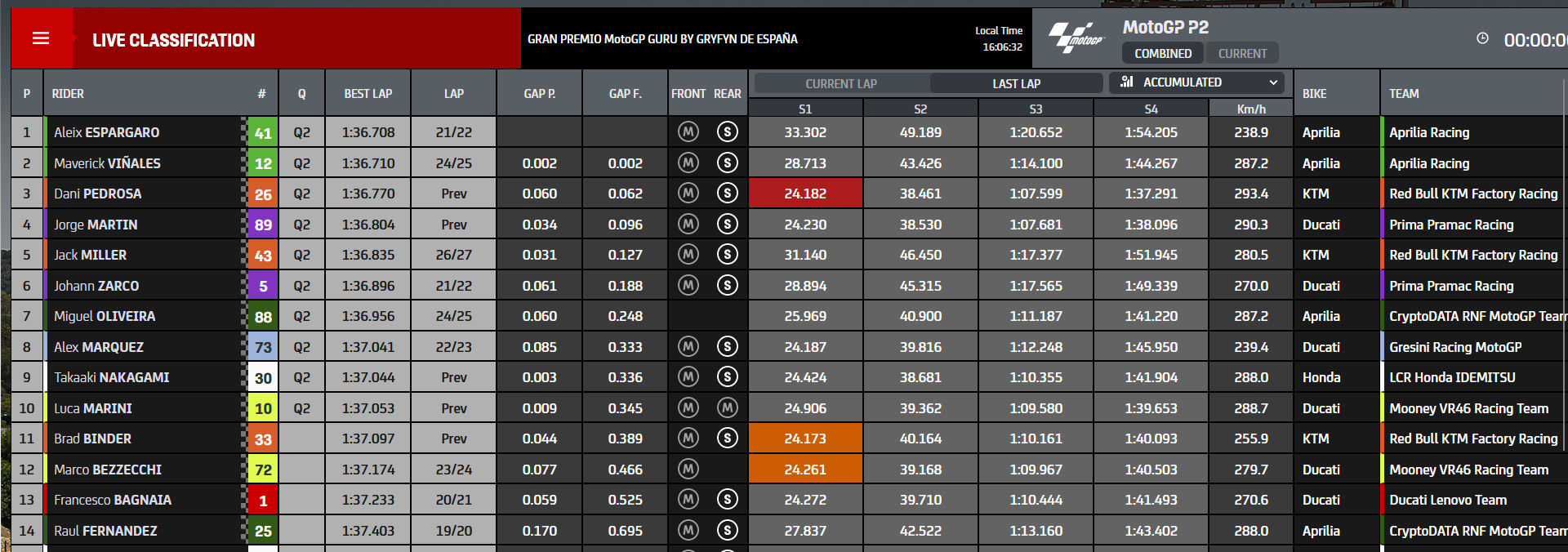Select rider Aleix ESPARGARO

click(x=106, y=132)
